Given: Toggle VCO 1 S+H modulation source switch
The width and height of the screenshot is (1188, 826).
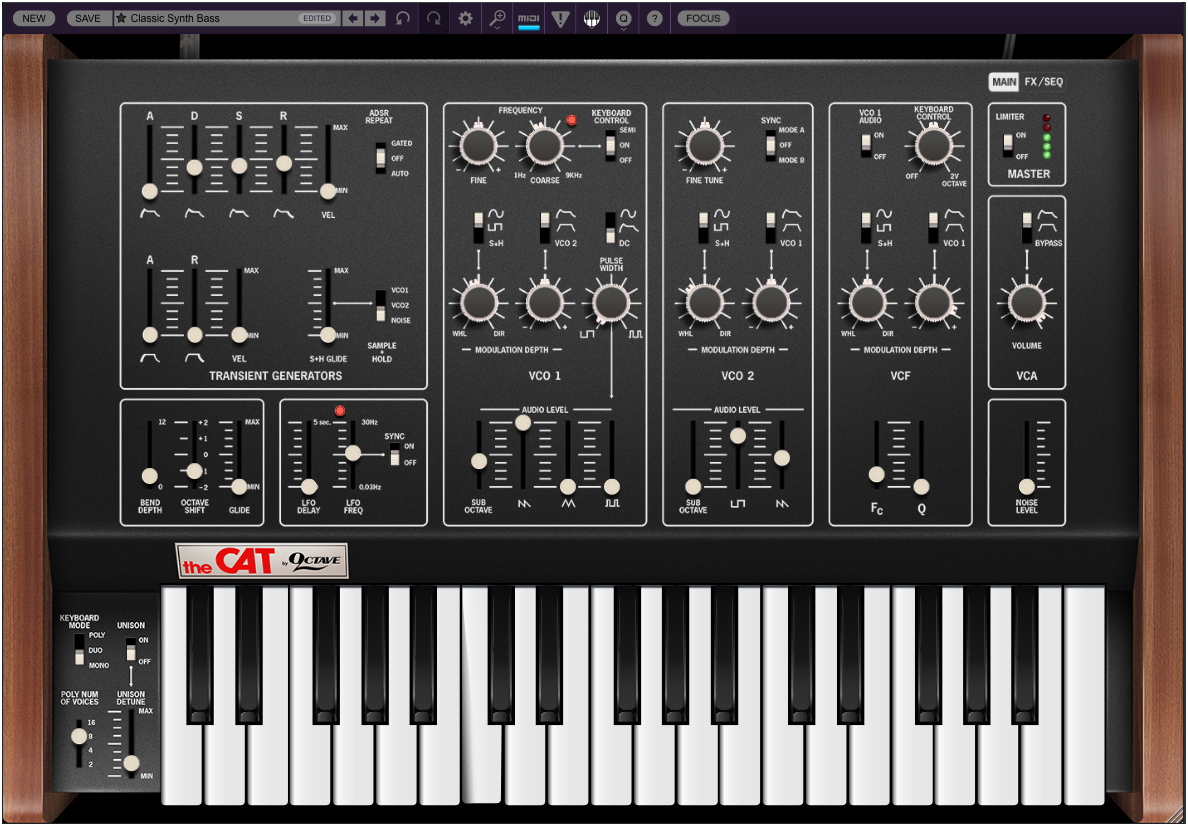Looking at the screenshot, I should tap(478, 227).
